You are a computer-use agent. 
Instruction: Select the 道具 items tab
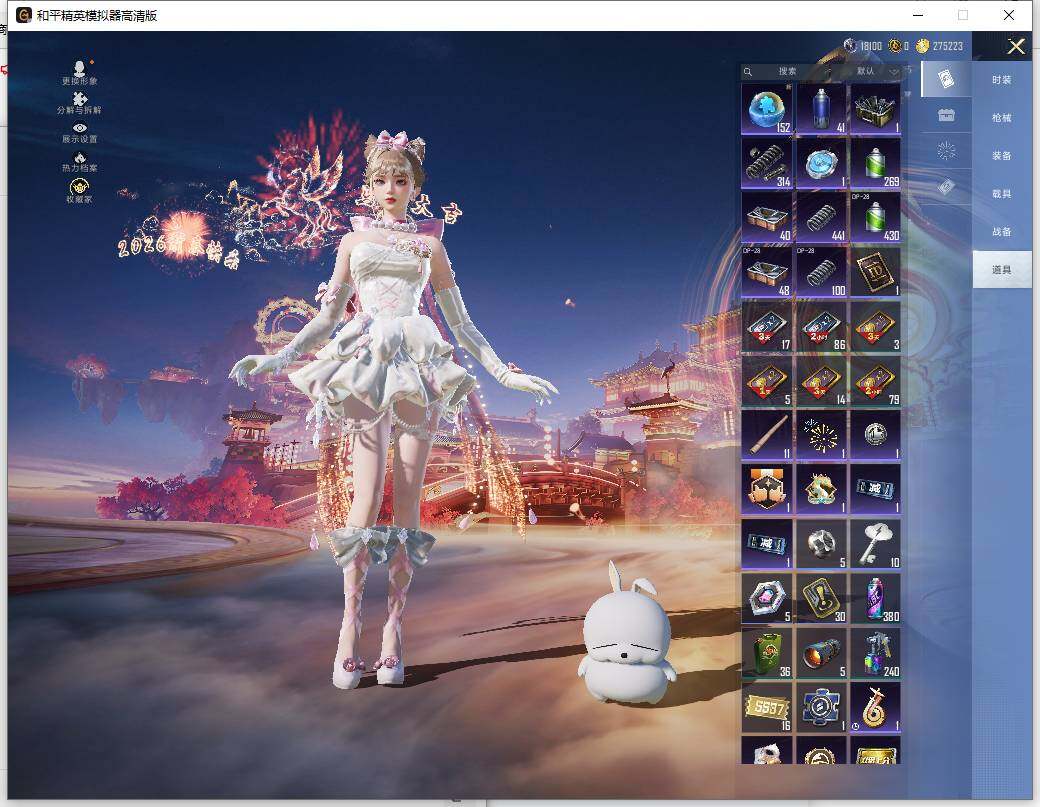tap(1002, 269)
